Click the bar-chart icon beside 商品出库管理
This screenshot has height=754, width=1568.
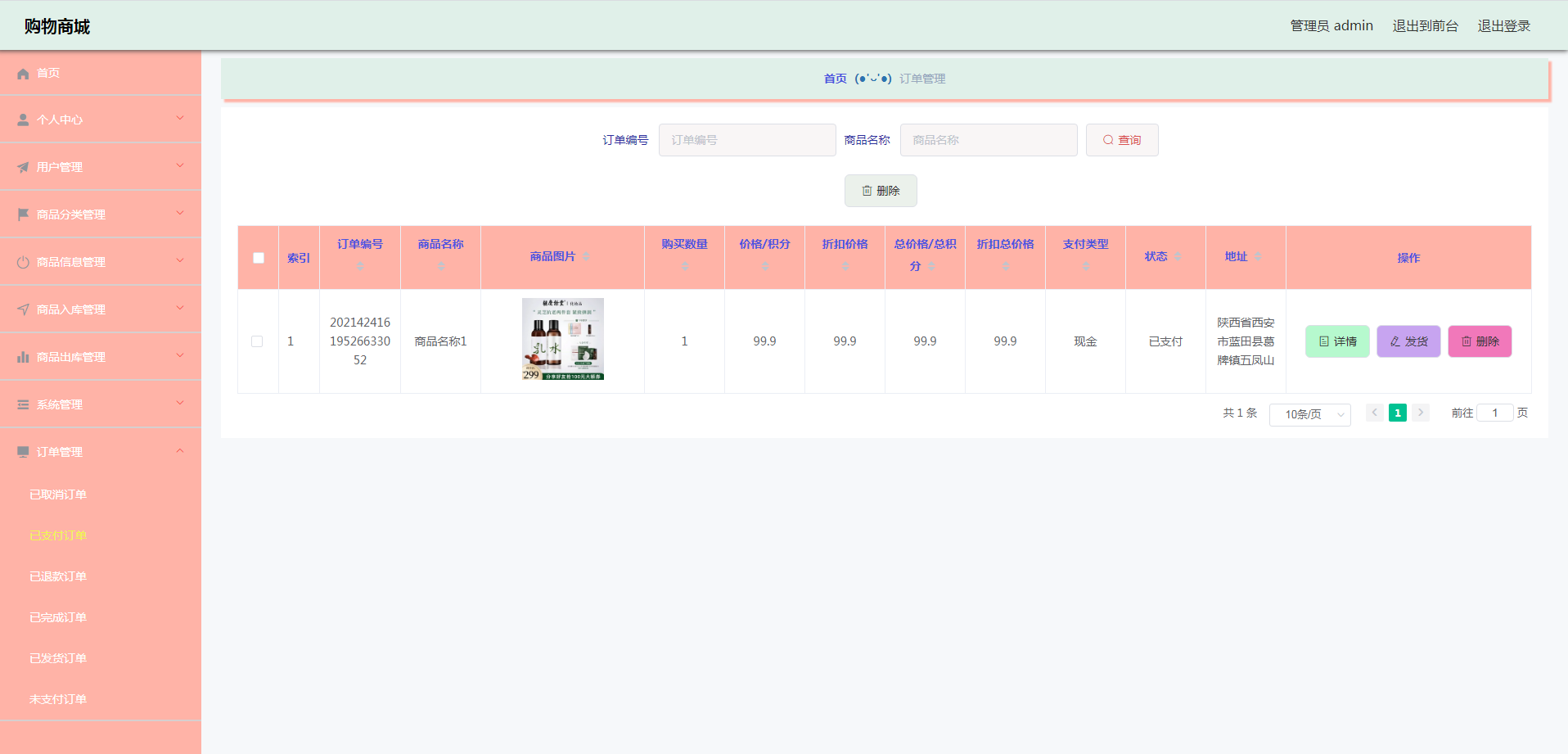coord(23,357)
